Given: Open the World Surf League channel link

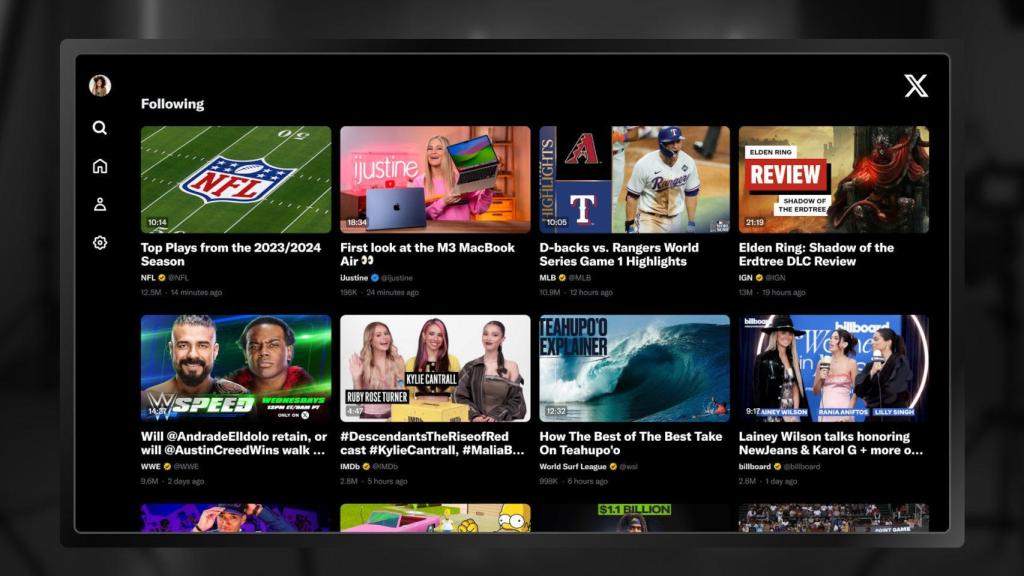Looking at the screenshot, I should click(574, 467).
